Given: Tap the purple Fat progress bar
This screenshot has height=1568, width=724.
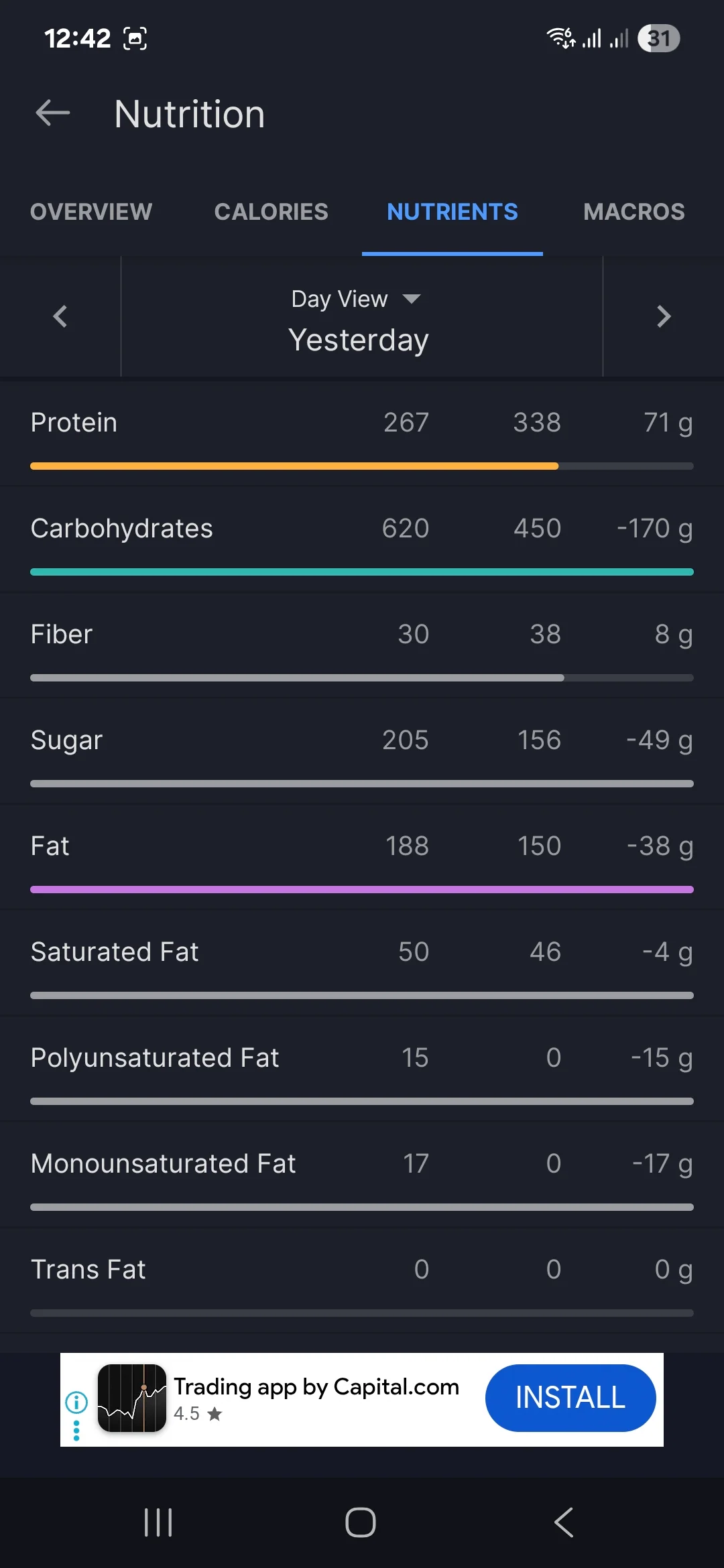Looking at the screenshot, I should [x=362, y=889].
